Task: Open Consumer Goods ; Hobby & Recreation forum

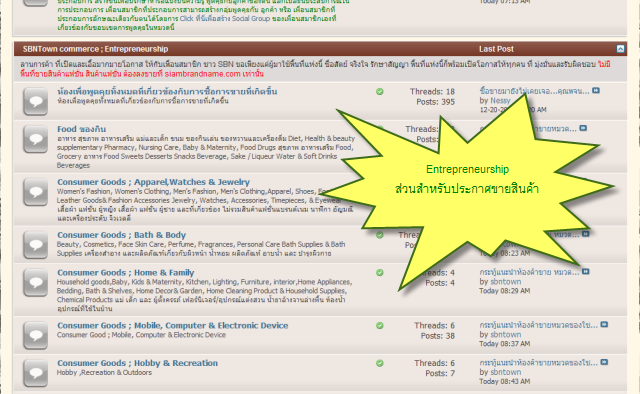Action: [137, 363]
